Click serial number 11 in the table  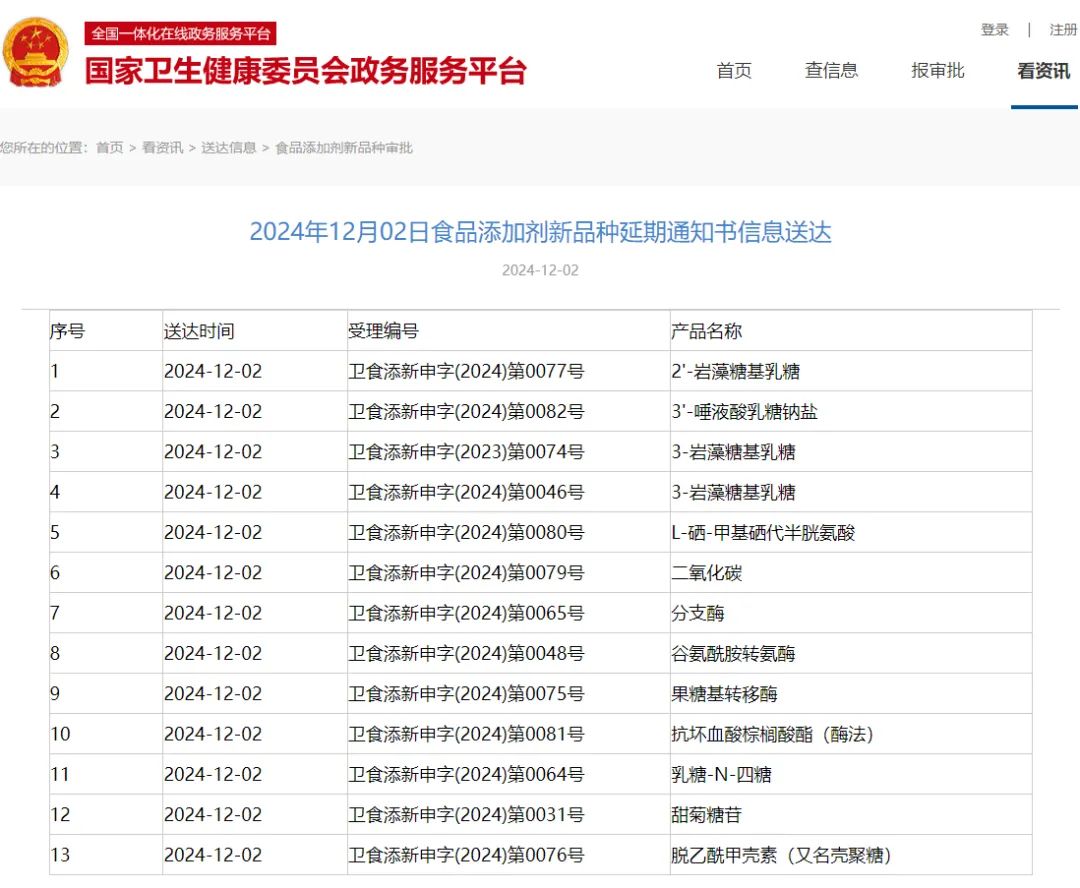(60, 774)
